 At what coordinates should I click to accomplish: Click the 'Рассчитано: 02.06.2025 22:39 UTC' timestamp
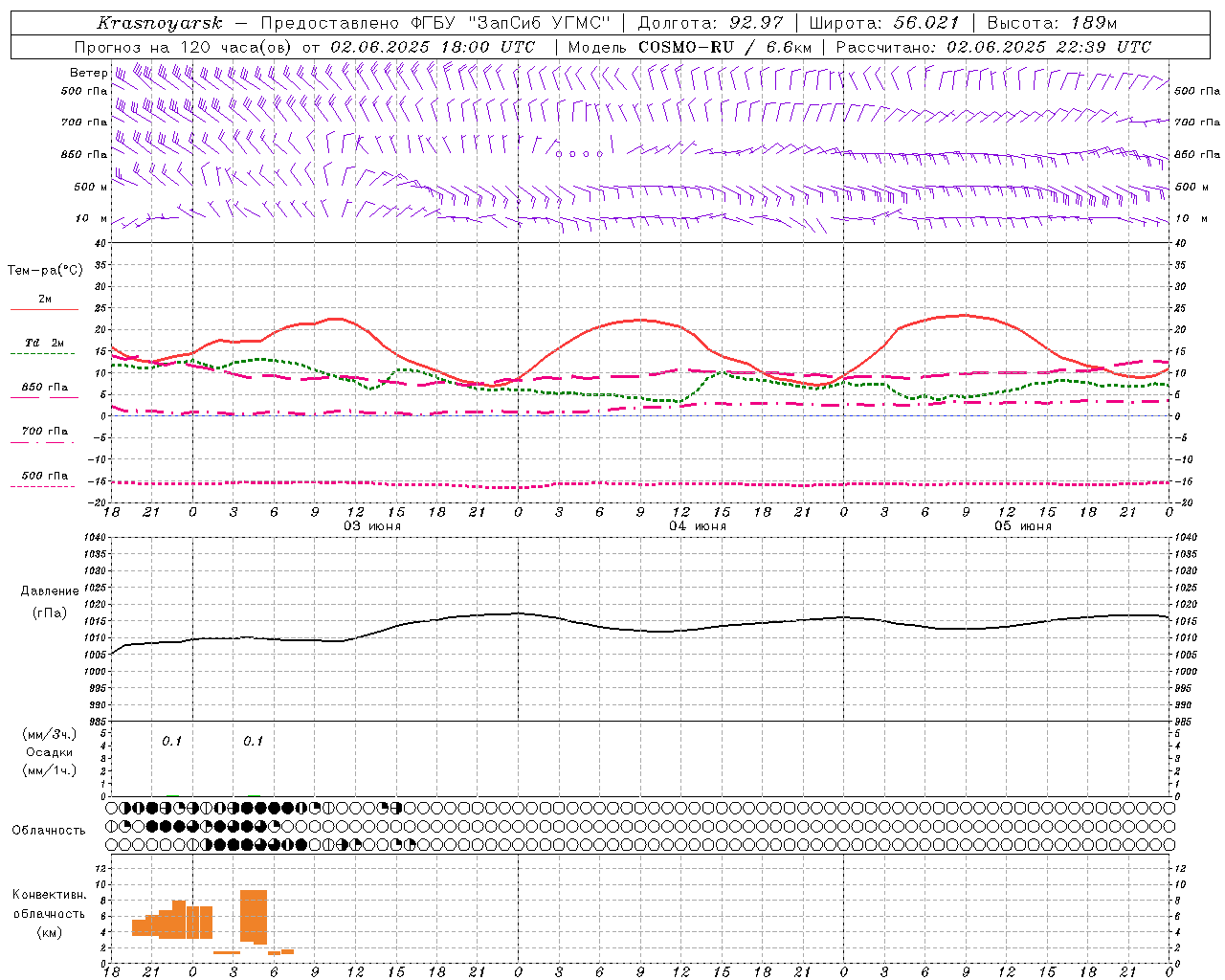click(993, 47)
